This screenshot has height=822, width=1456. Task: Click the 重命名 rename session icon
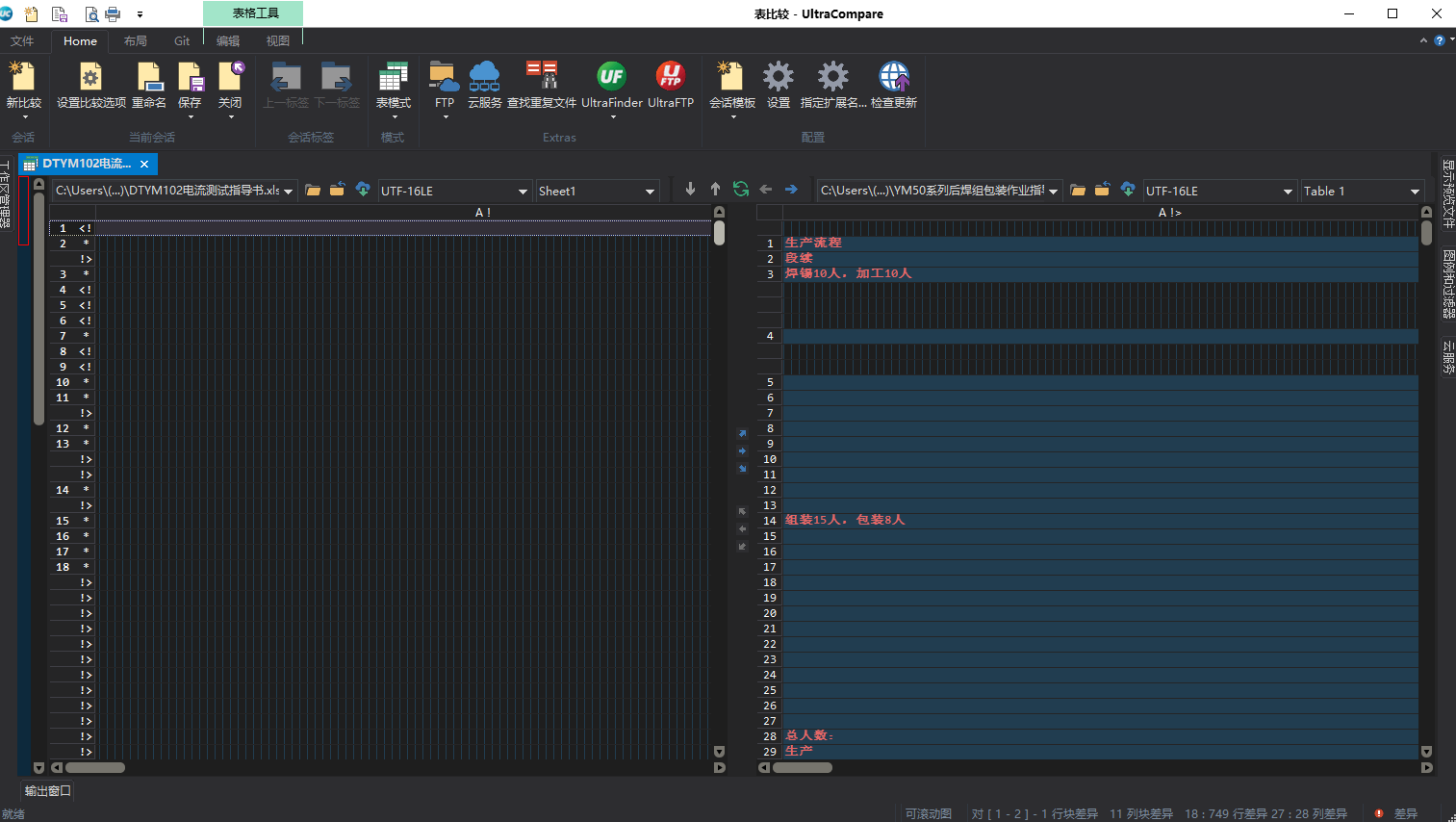(x=149, y=85)
